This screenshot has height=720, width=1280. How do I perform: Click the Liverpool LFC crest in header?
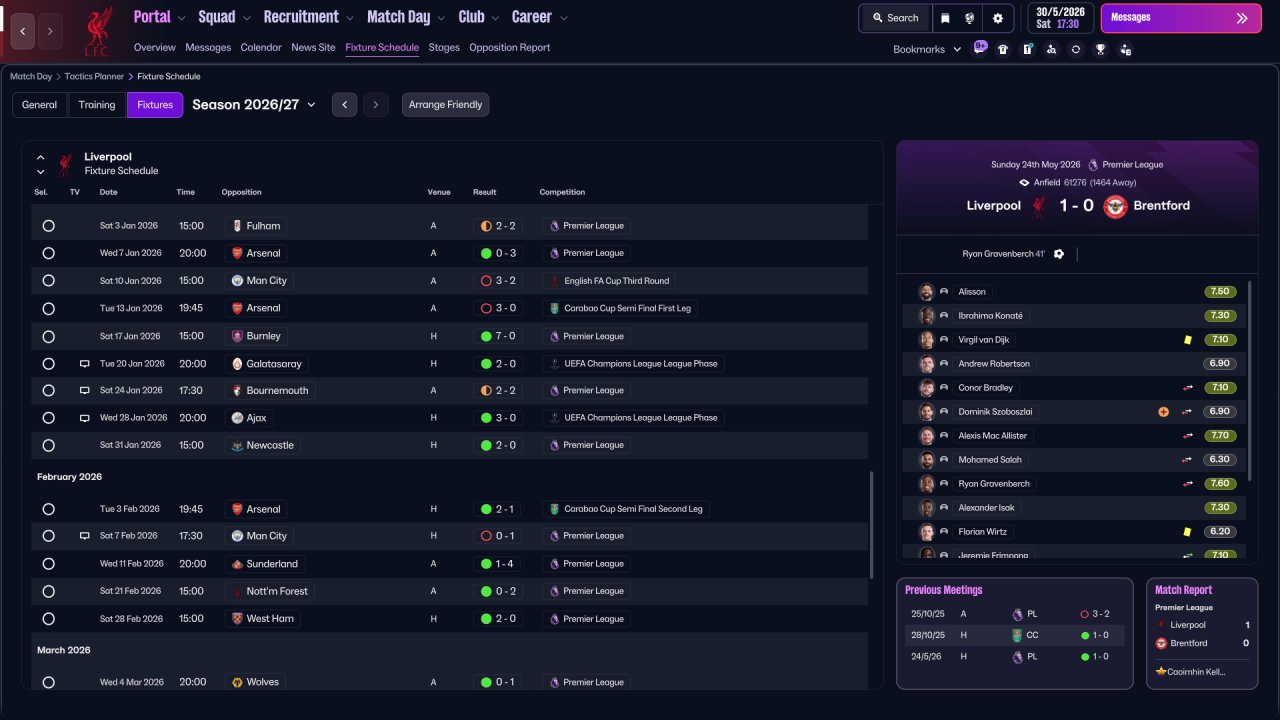click(98, 31)
